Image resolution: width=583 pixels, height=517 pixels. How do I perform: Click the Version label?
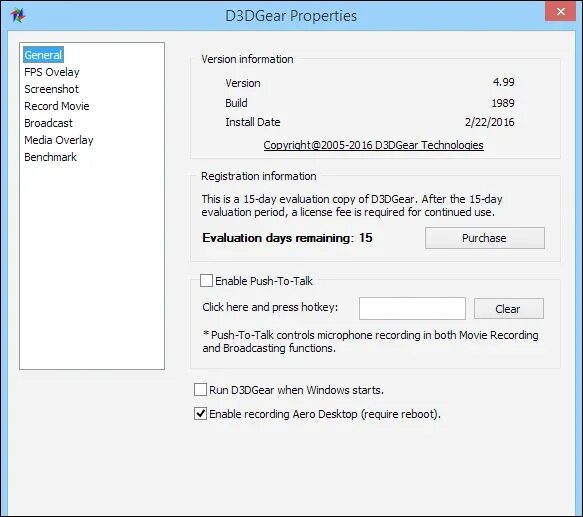pyautogui.click(x=242, y=83)
